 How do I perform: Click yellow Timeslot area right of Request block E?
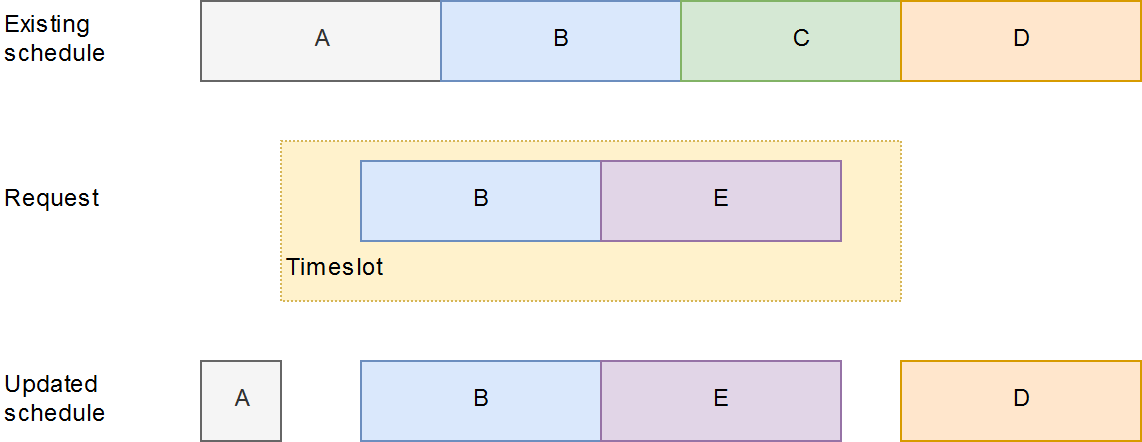[x=871, y=201]
